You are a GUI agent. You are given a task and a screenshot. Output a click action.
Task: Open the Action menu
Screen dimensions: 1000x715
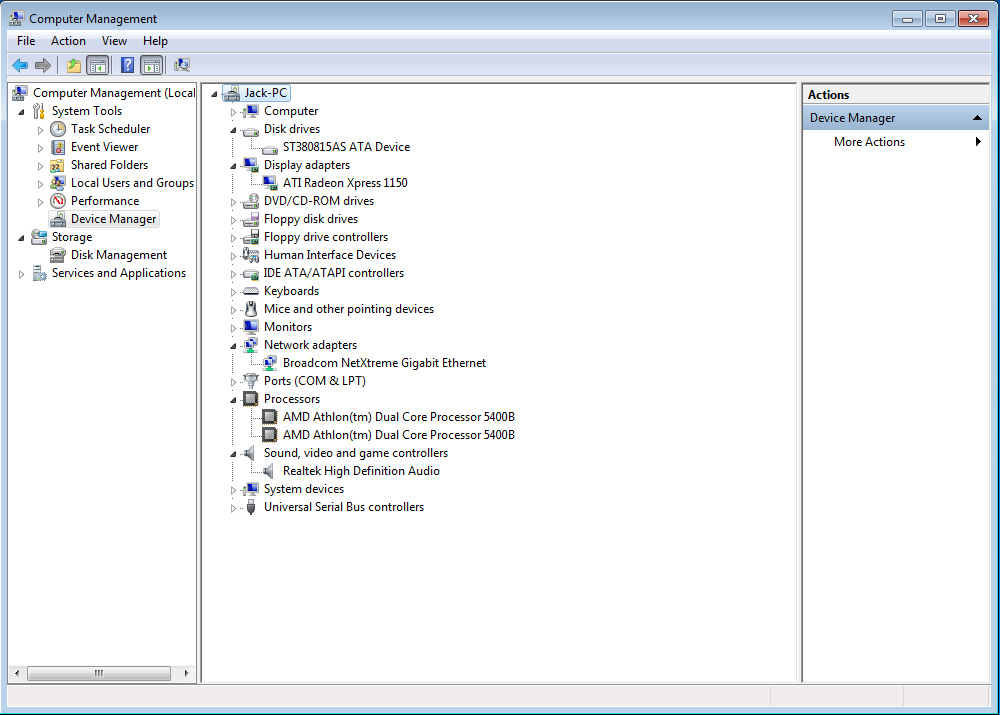[68, 41]
